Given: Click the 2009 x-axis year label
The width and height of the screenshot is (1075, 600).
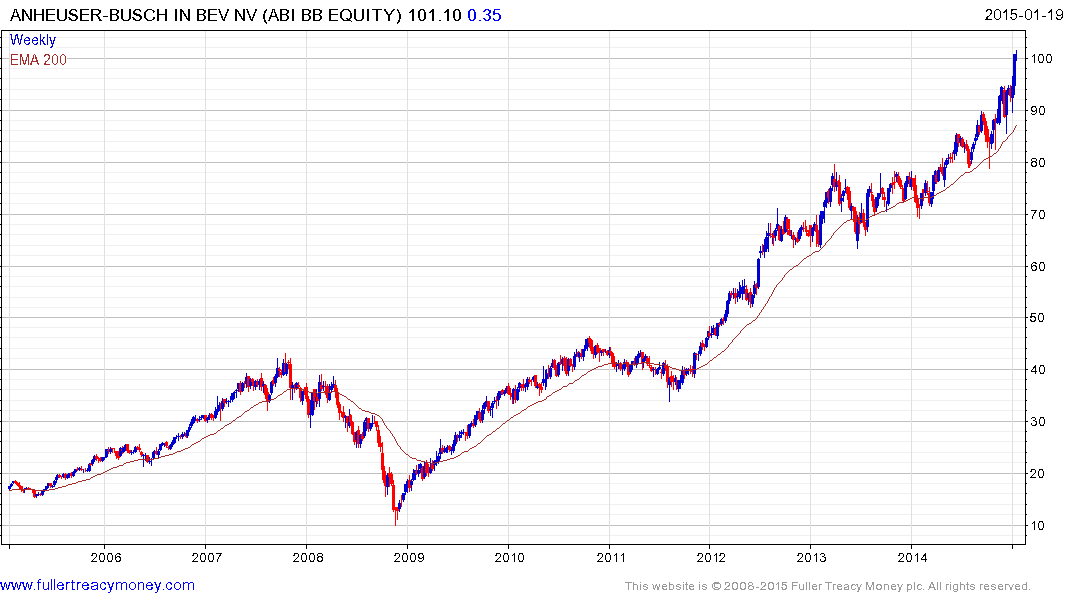Looking at the screenshot, I should [409, 557].
